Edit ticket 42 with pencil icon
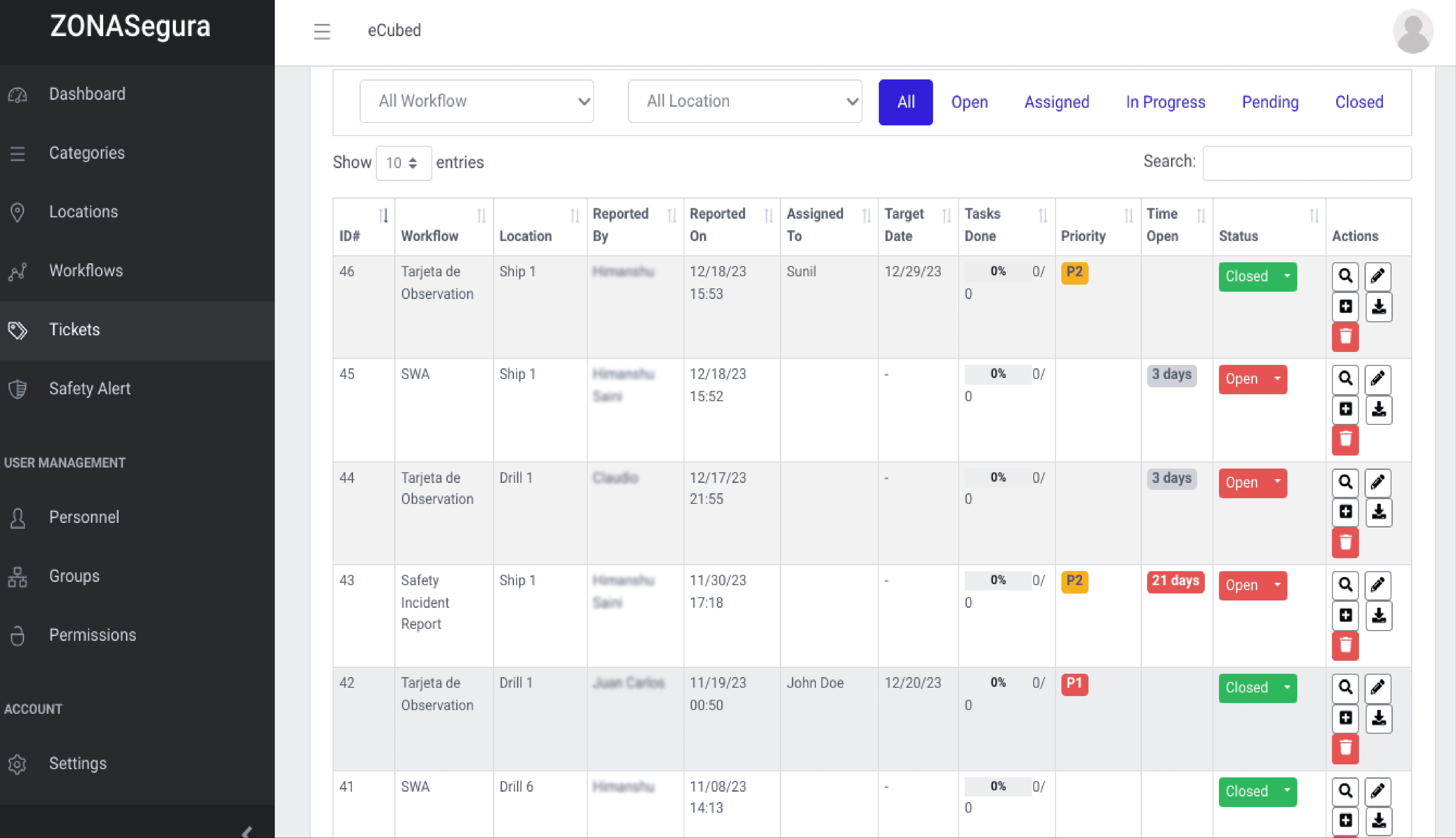The width and height of the screenshot is (1456, 838). tap(1378, 688)
